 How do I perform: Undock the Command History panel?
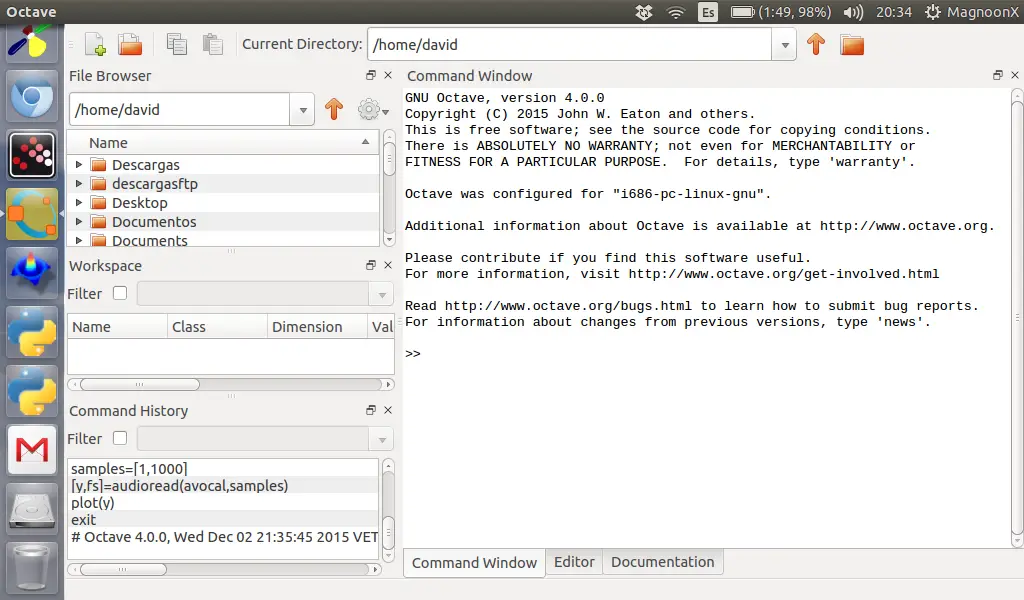point(371,410)
